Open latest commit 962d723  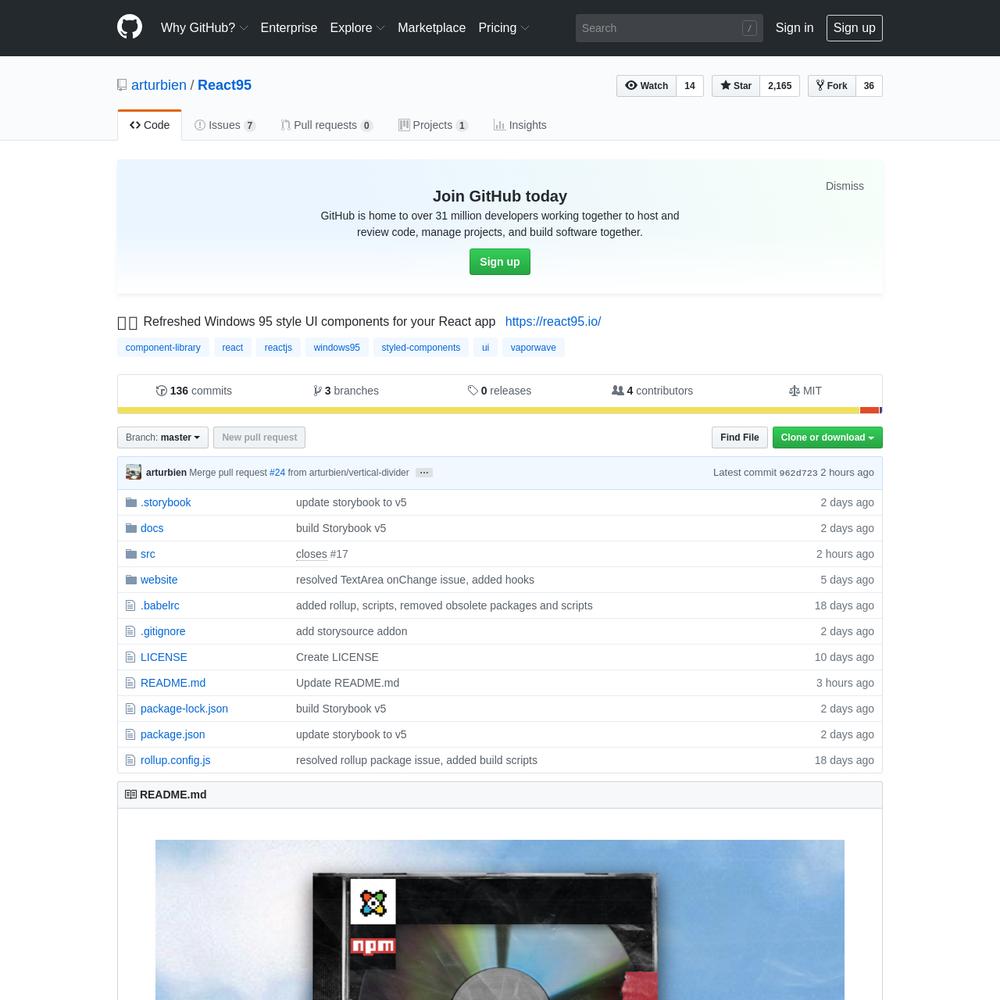pos(798,473)
